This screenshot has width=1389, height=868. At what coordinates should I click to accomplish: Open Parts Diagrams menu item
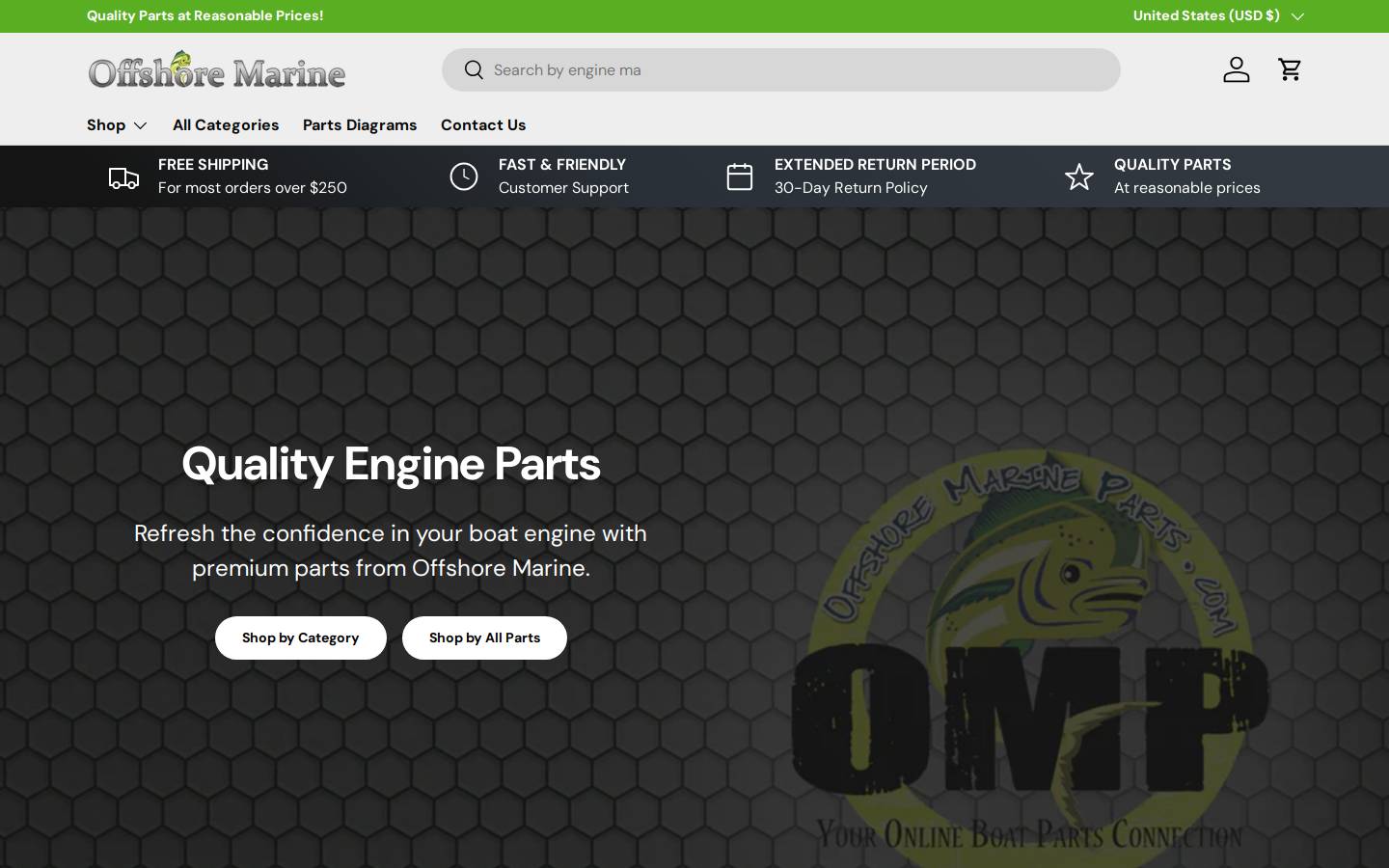point(360,125)
